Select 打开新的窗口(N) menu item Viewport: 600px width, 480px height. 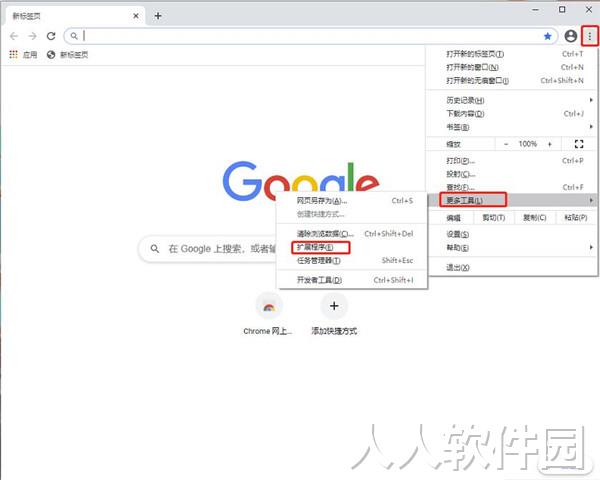(x=512, y=67)
